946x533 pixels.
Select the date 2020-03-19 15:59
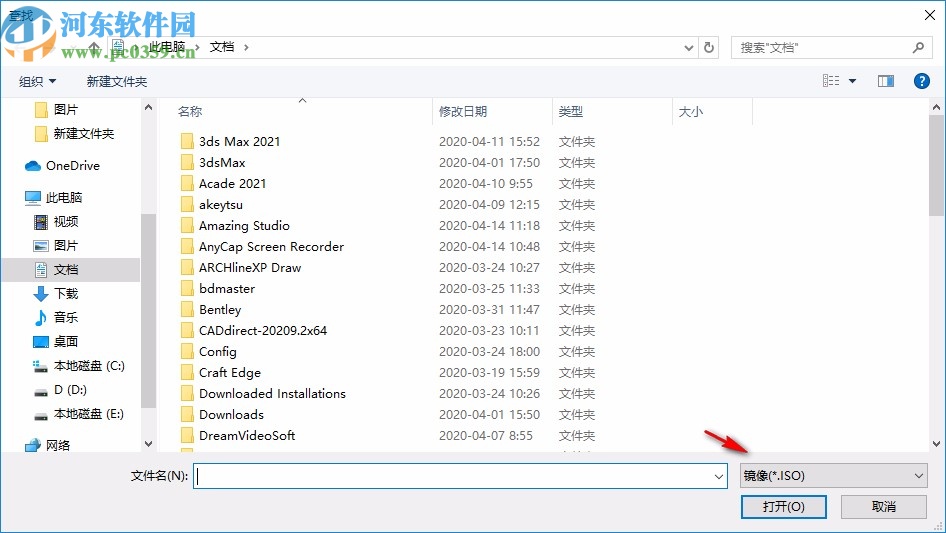tap(489, 372)
